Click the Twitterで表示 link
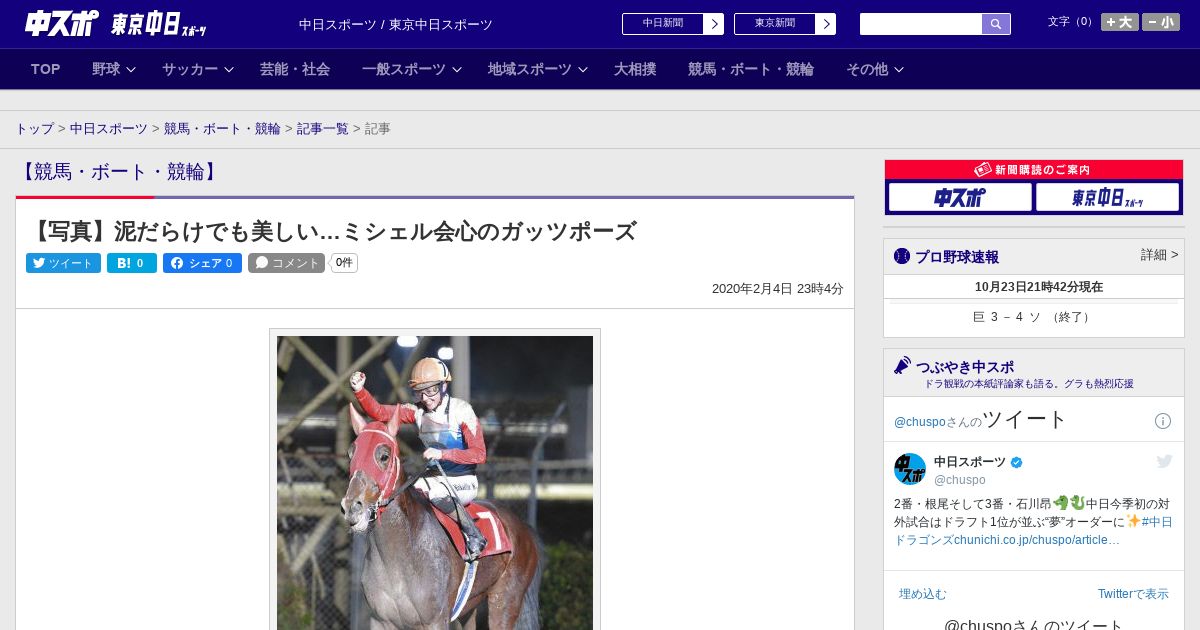The image size is (1200, 630). coord(1133,594)
